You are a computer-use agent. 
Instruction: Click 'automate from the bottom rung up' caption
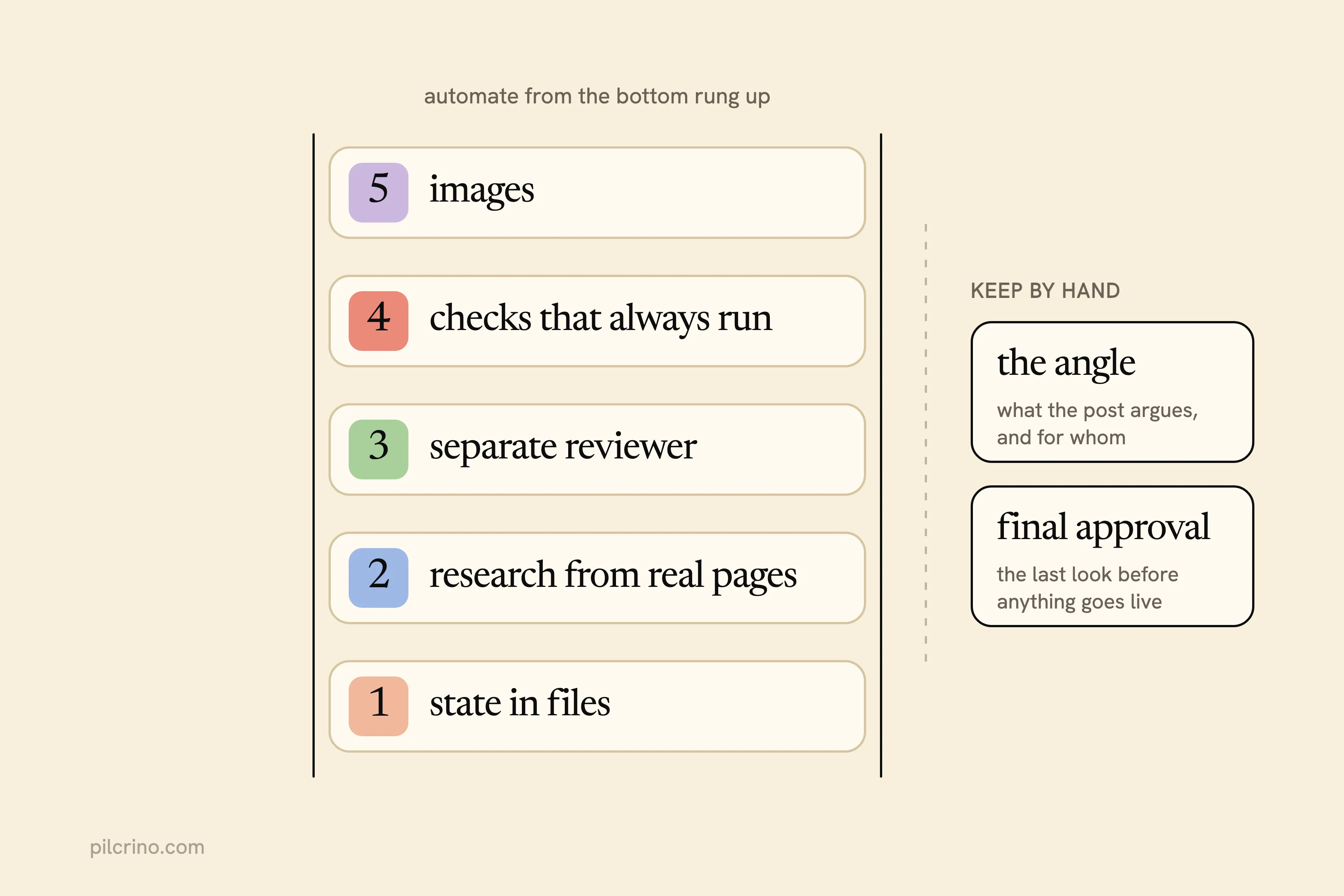point(597,97)
